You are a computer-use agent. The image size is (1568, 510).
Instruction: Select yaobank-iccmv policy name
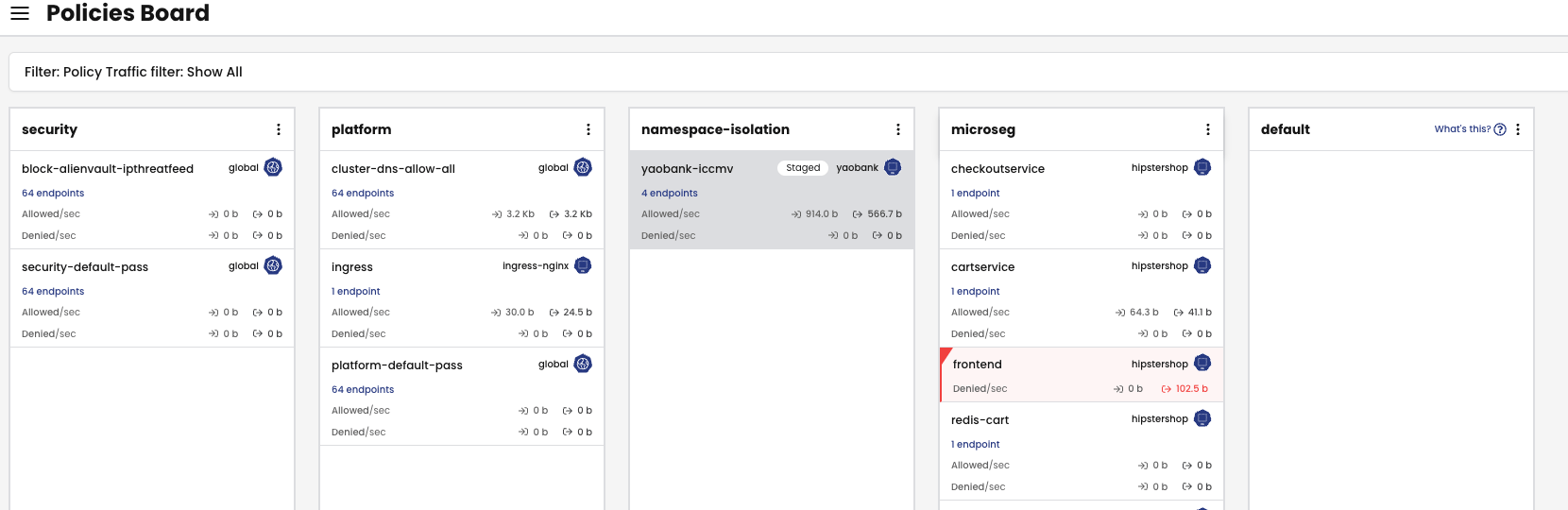[688, 169]
